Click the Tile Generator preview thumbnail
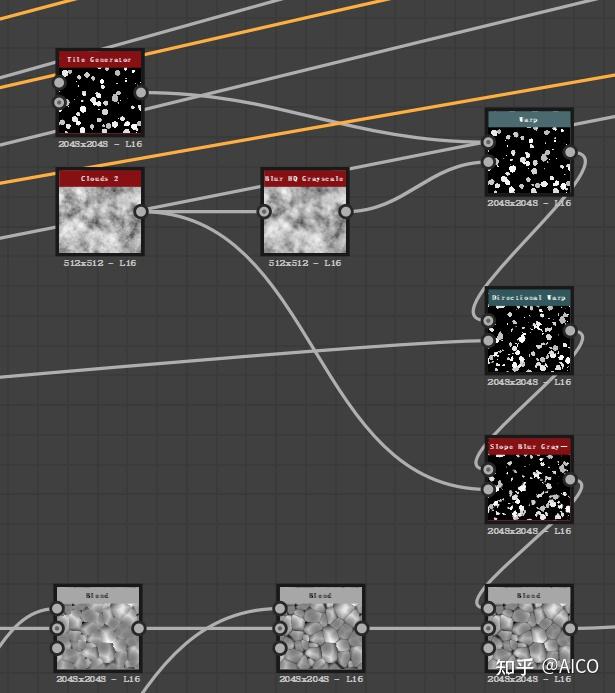The image size is (615, 693). coord(100,100)
